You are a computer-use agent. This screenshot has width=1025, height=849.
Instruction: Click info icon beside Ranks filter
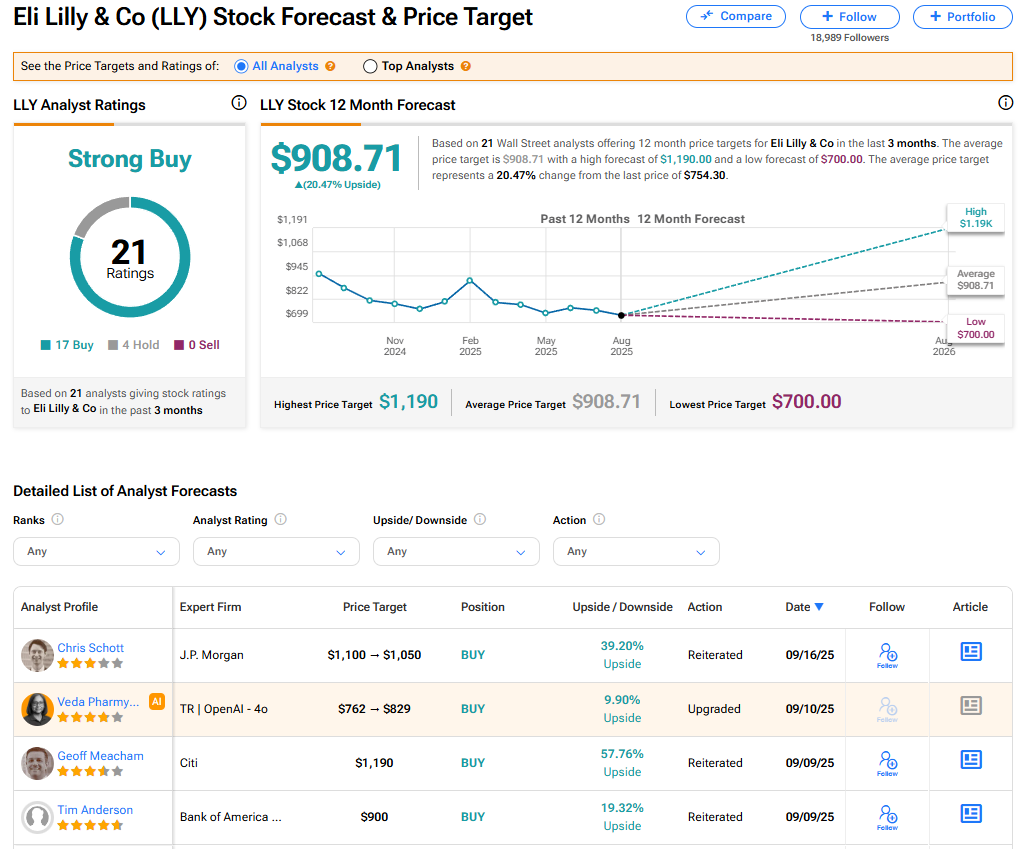(58, 520)
